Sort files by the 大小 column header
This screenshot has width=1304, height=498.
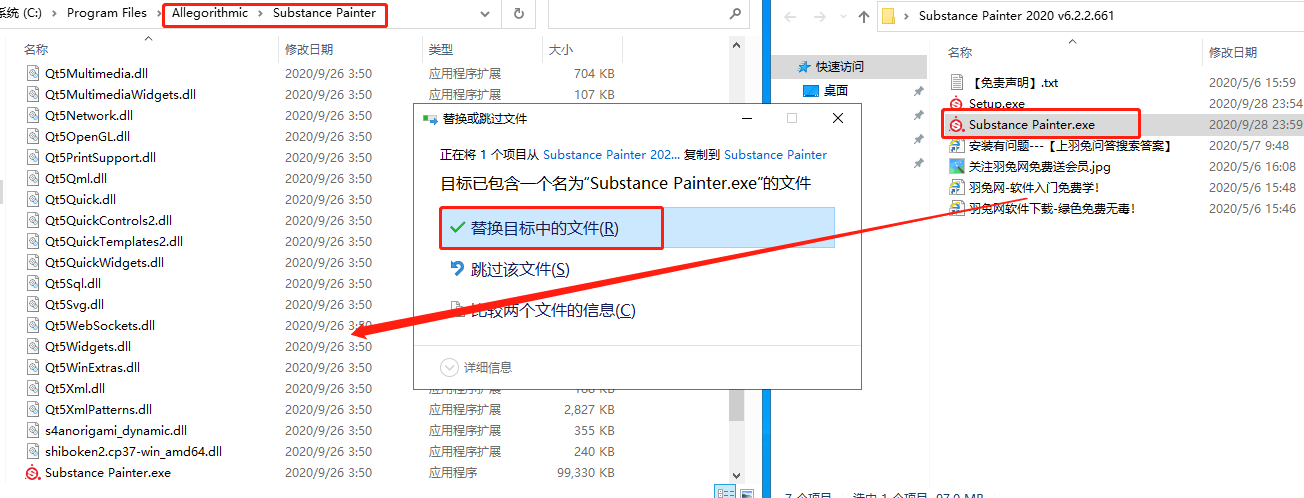560,49
